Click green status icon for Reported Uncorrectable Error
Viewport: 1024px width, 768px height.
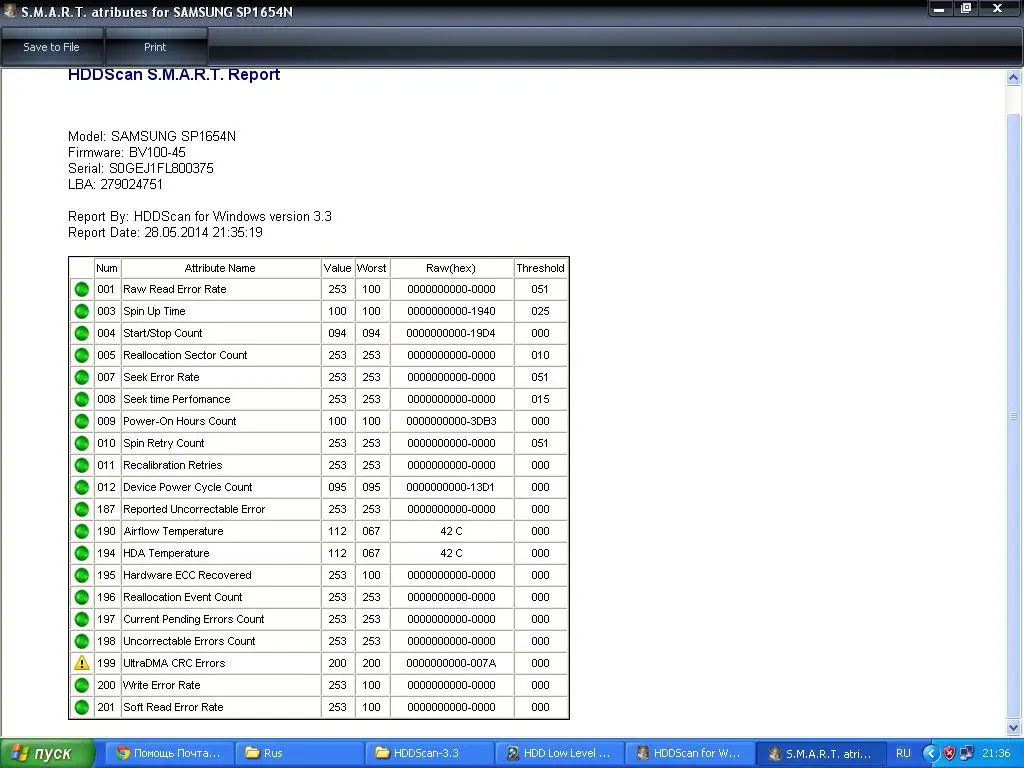pyautogui.click(x=82, y=509)
